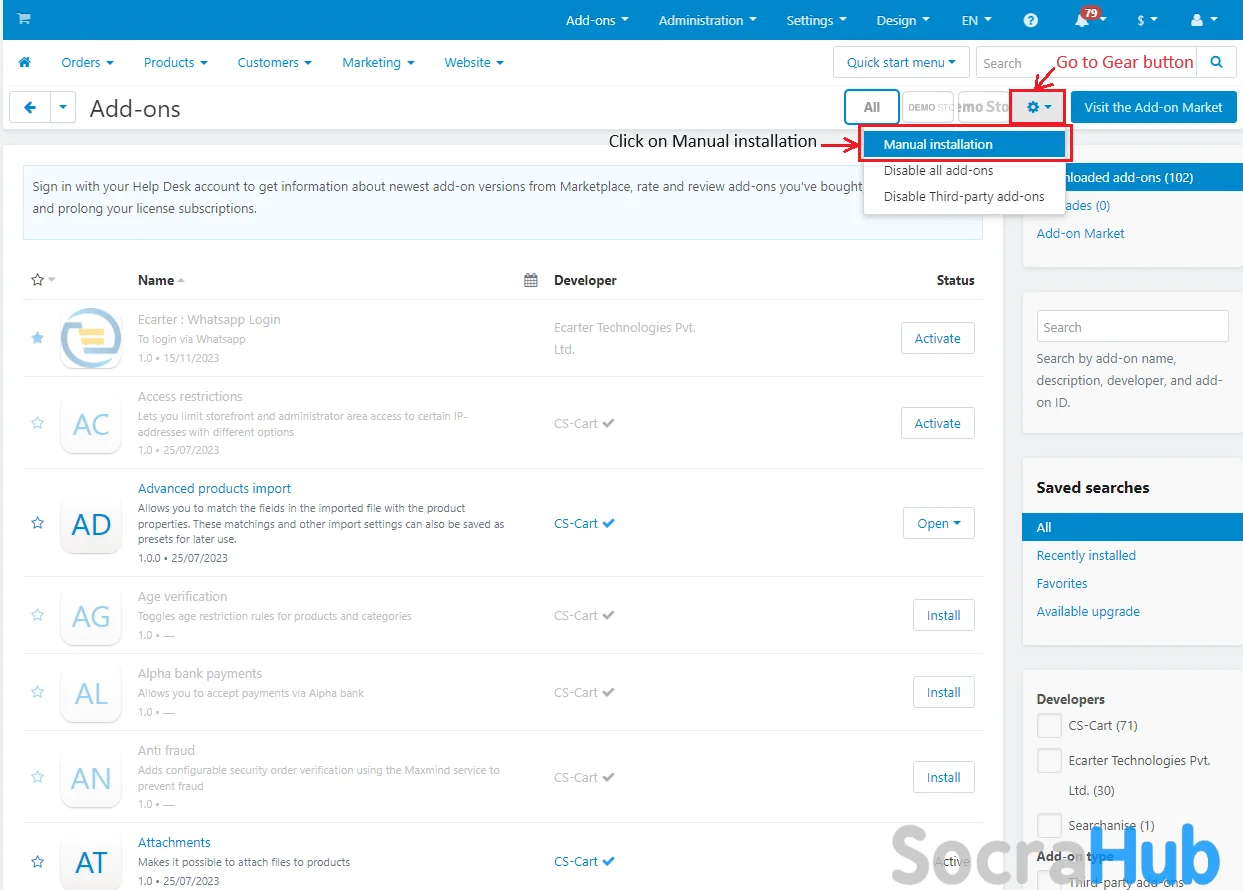Click the AN icon for Anti fraud

tap(91, 777)
